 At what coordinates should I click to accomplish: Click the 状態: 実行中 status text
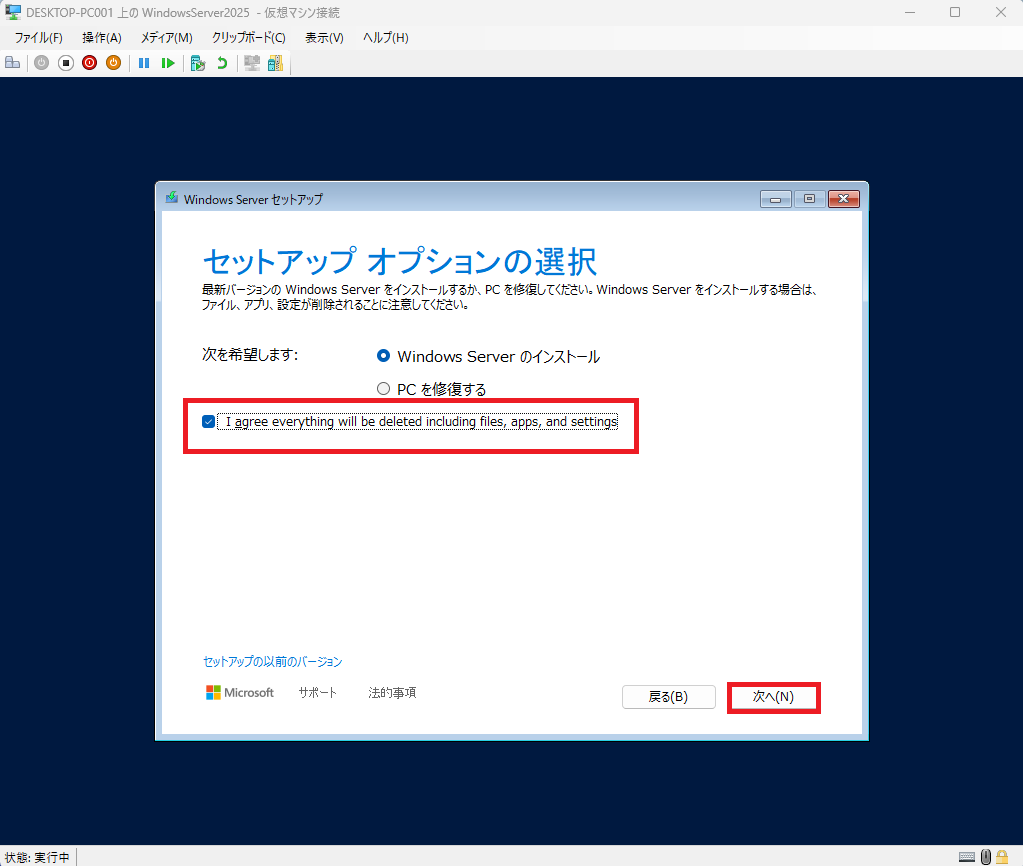[x=37, y=858]
